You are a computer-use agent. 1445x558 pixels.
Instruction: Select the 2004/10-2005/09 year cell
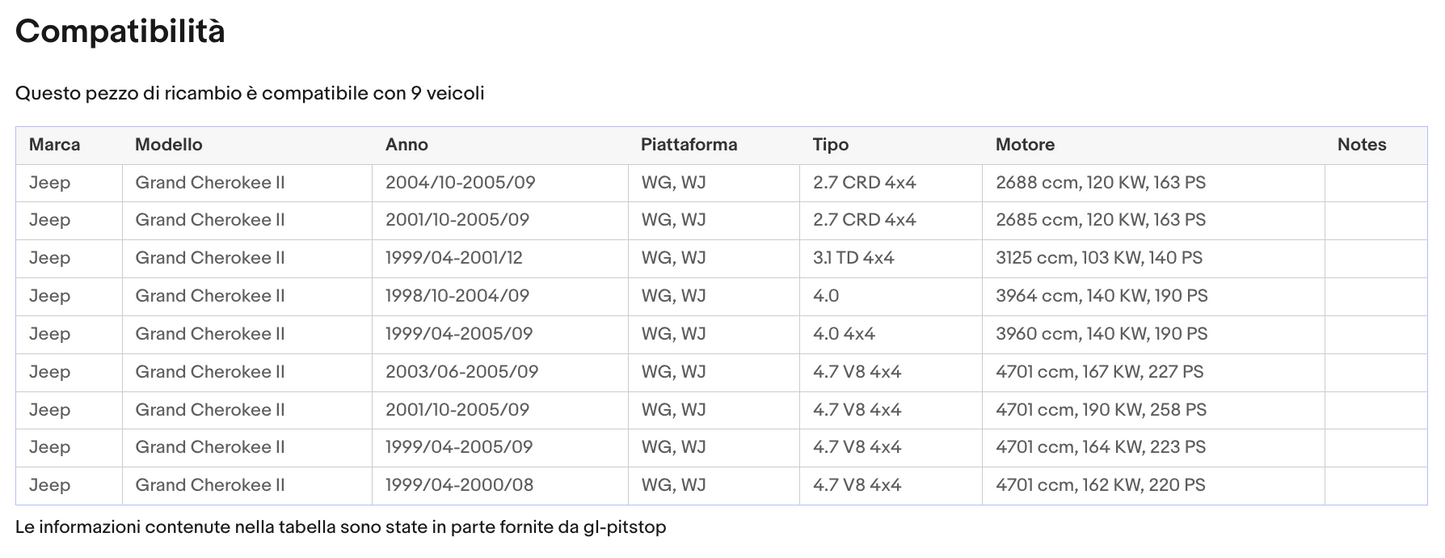pos(460,183)
